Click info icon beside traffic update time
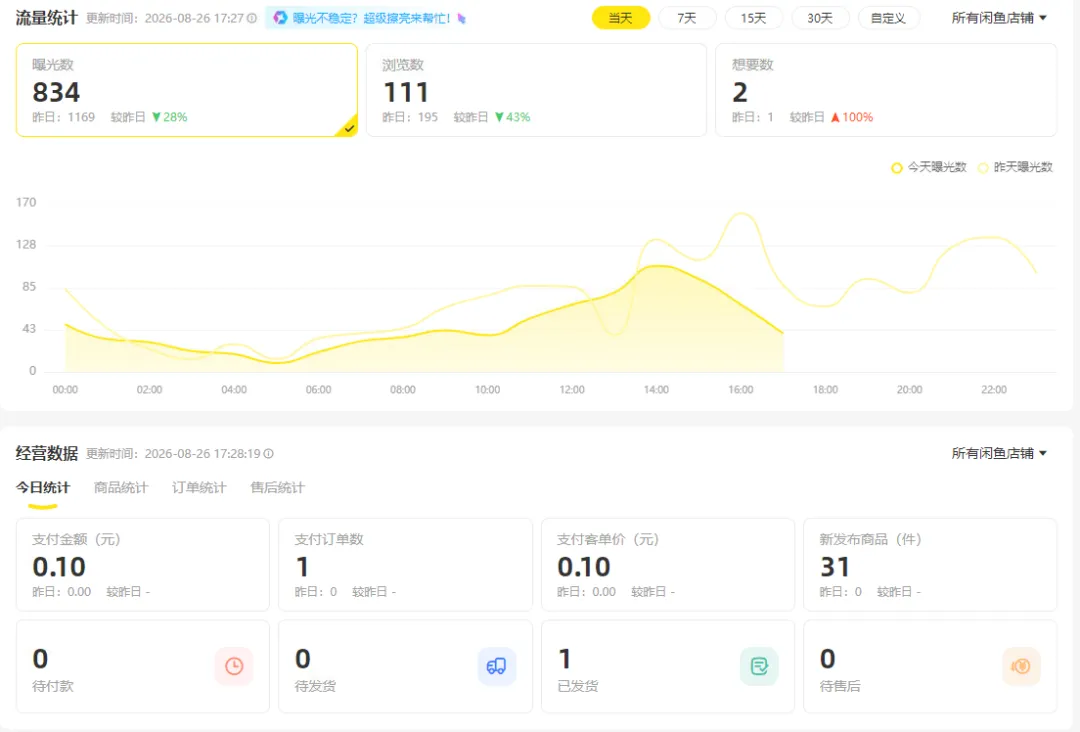Image resolution: width=1080 pixels, height=732 pixels. (252, 18)
